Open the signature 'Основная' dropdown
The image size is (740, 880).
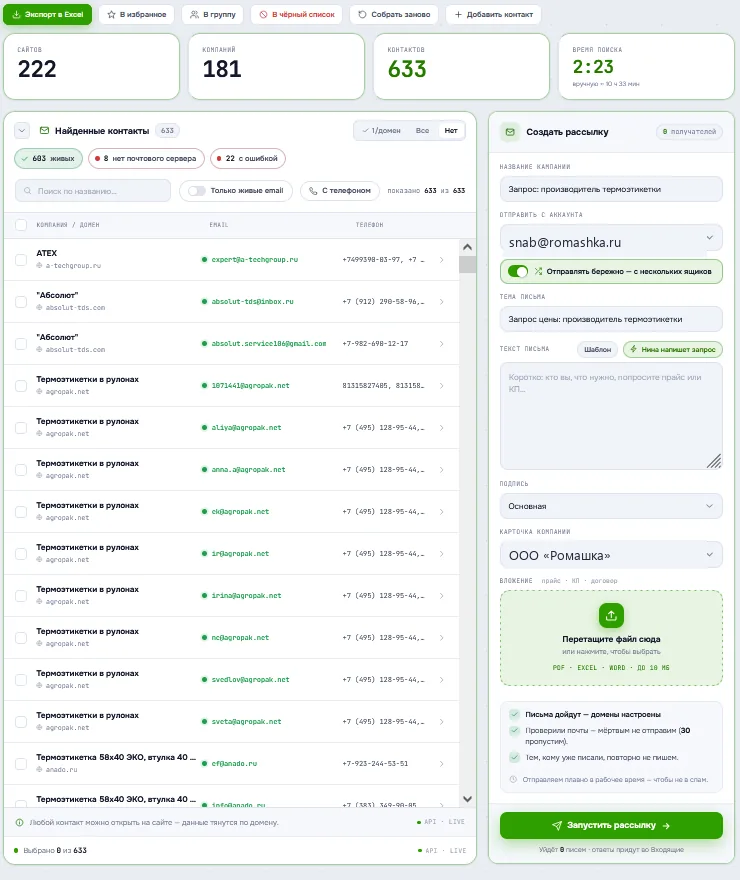click(x=611, y=506)
